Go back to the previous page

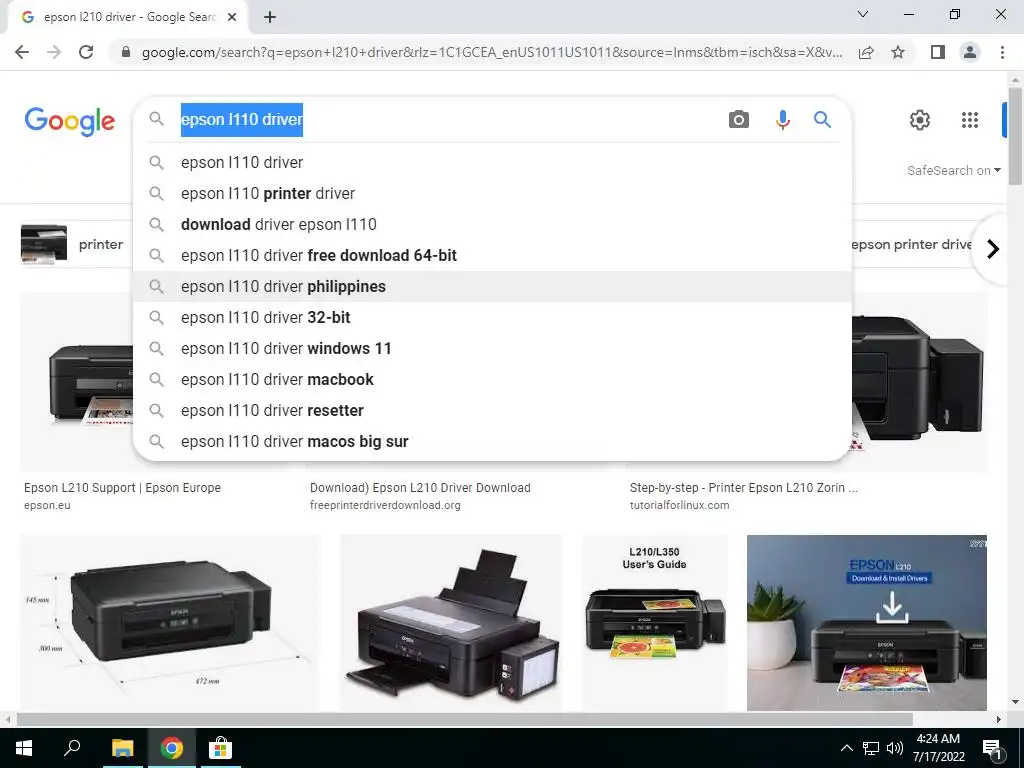tap(22, 52)
